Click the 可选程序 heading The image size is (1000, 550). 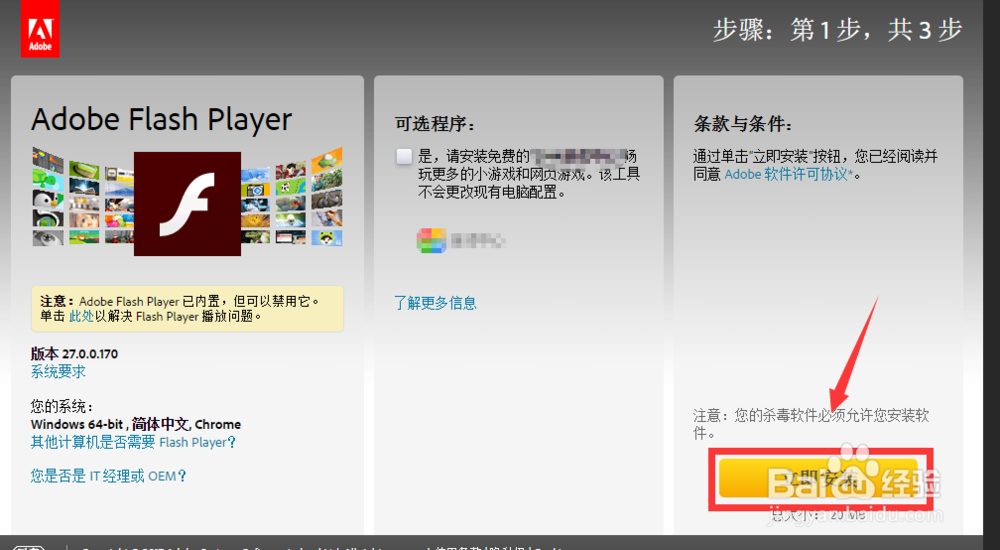click(x=435, y=123)
